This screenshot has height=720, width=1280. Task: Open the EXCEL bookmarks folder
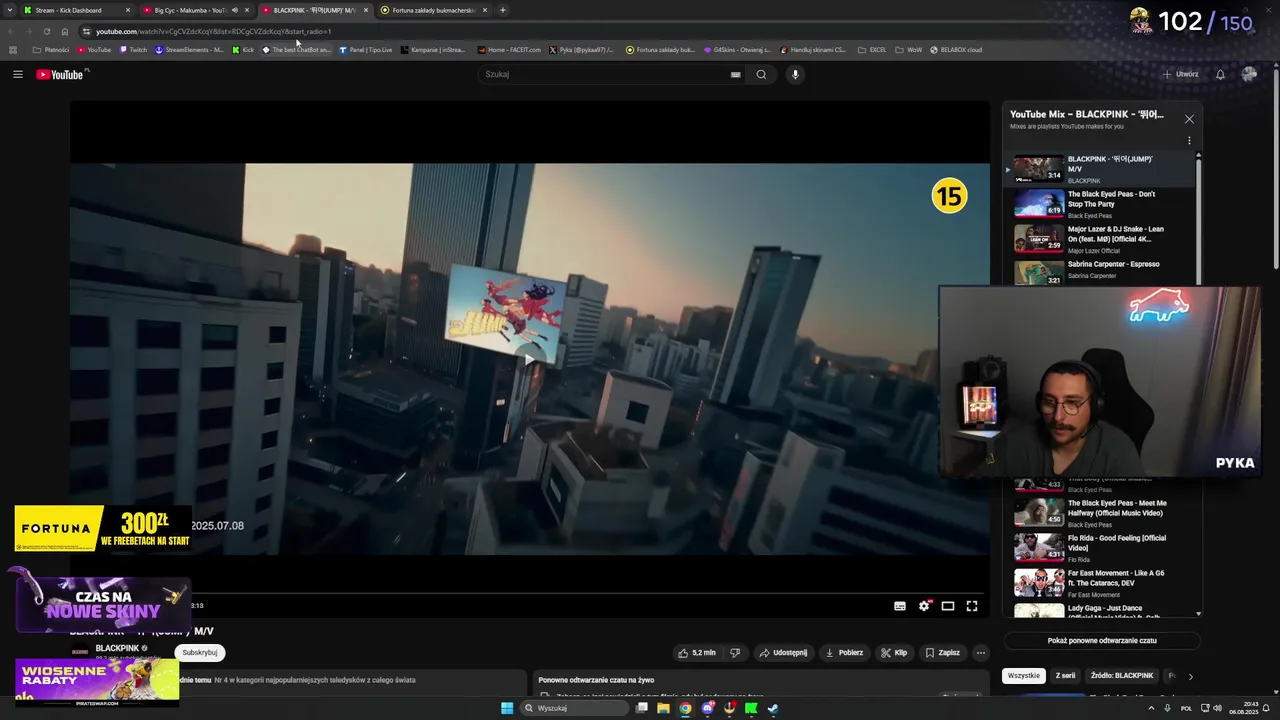pyautogui.click(x=872, y=49)
